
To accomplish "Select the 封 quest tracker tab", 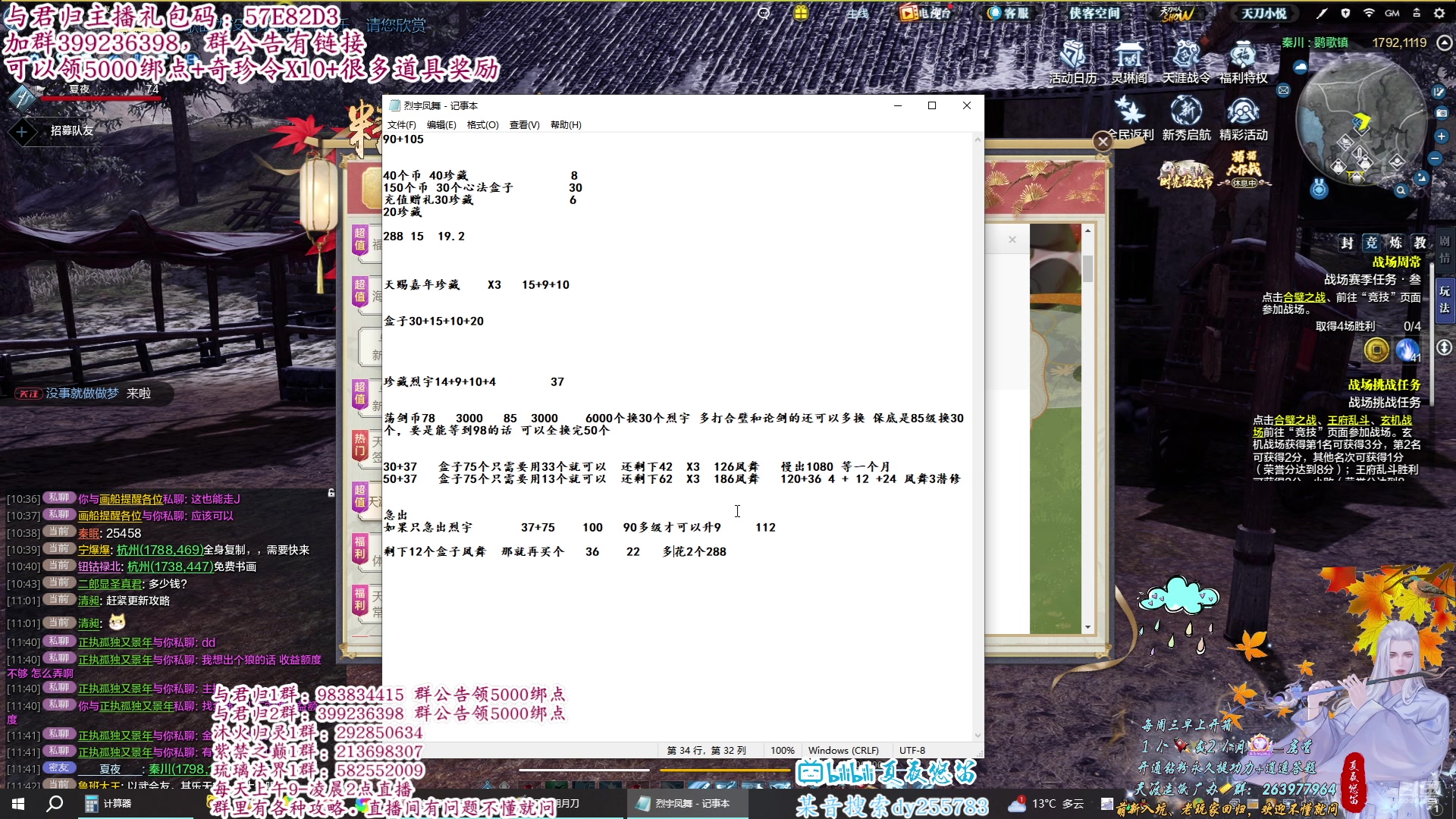I will tap(1347, 243).
